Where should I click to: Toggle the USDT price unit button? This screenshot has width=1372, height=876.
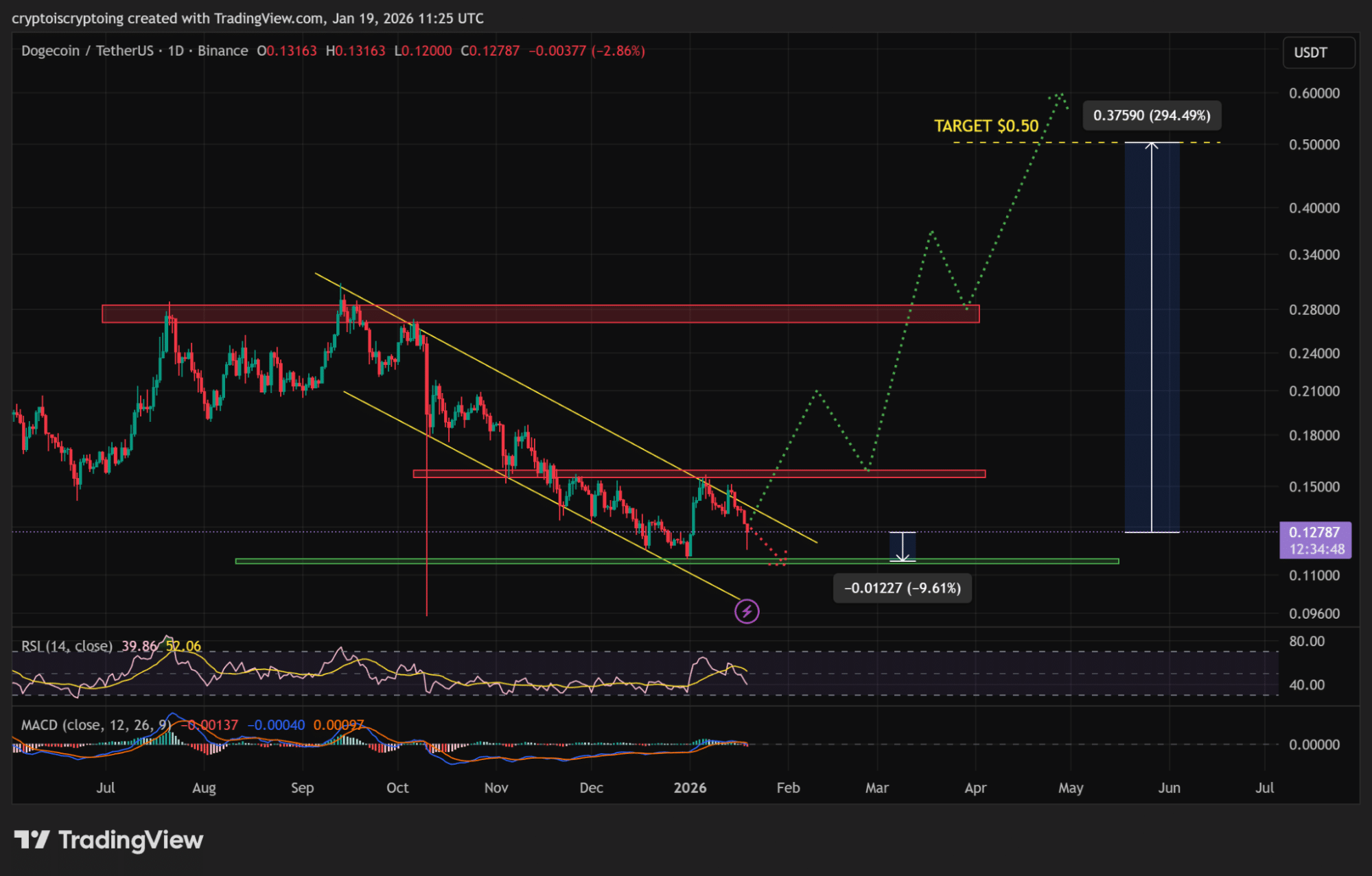[1317, 52]
